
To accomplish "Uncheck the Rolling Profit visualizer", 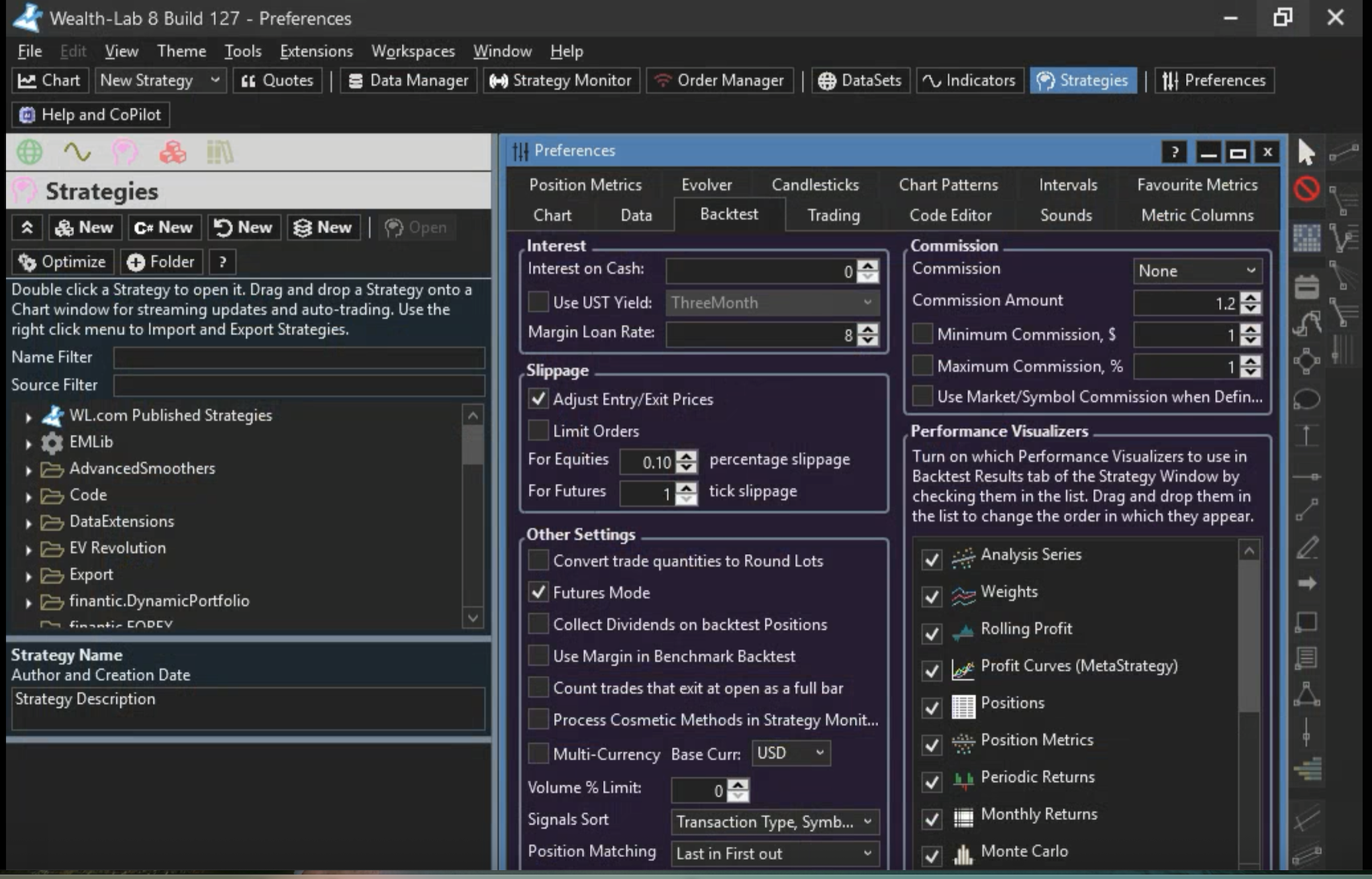I will pos(932,633).
